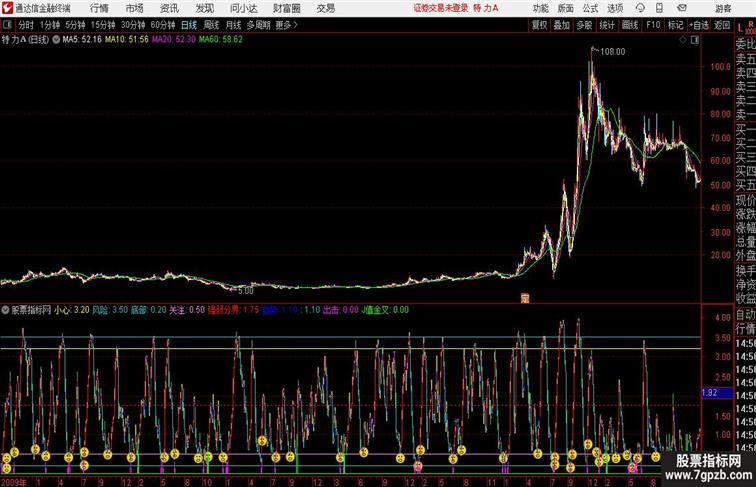Click the 多股 button
This screenshot has height=487, width=756.
click(584, 25)
